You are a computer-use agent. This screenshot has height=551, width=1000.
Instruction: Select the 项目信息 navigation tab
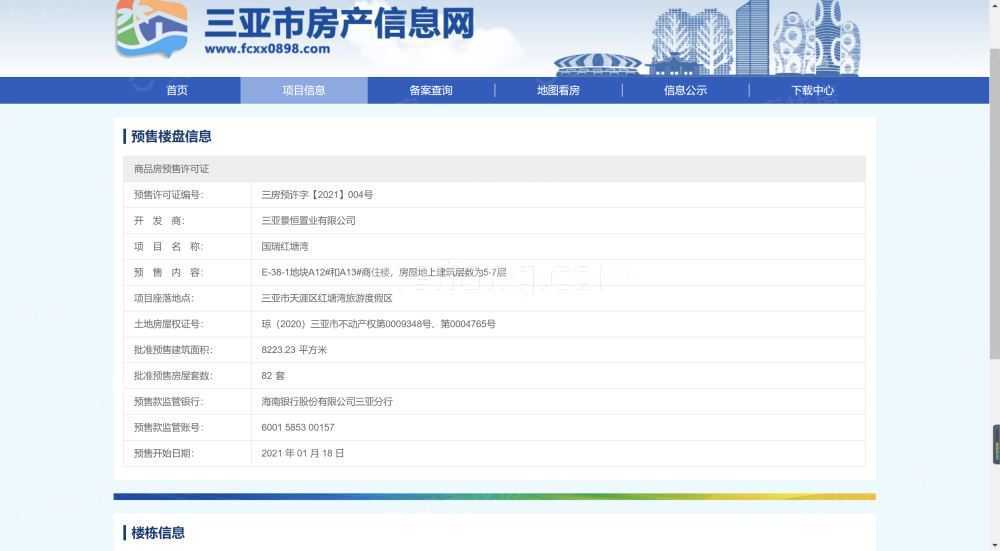click(x=304, y=90)
